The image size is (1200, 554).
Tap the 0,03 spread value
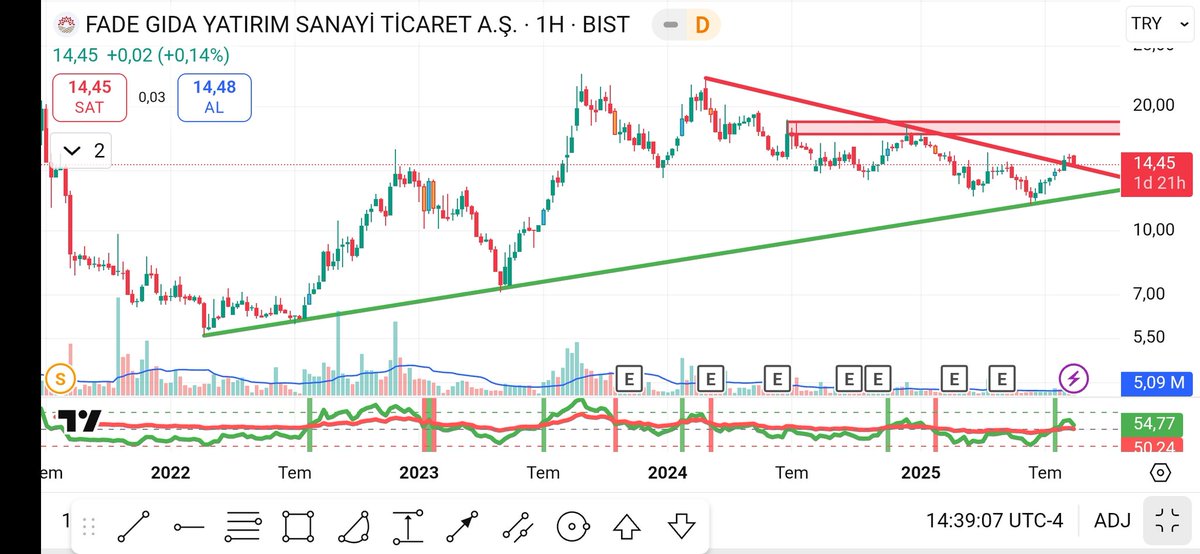coord(152,98)
